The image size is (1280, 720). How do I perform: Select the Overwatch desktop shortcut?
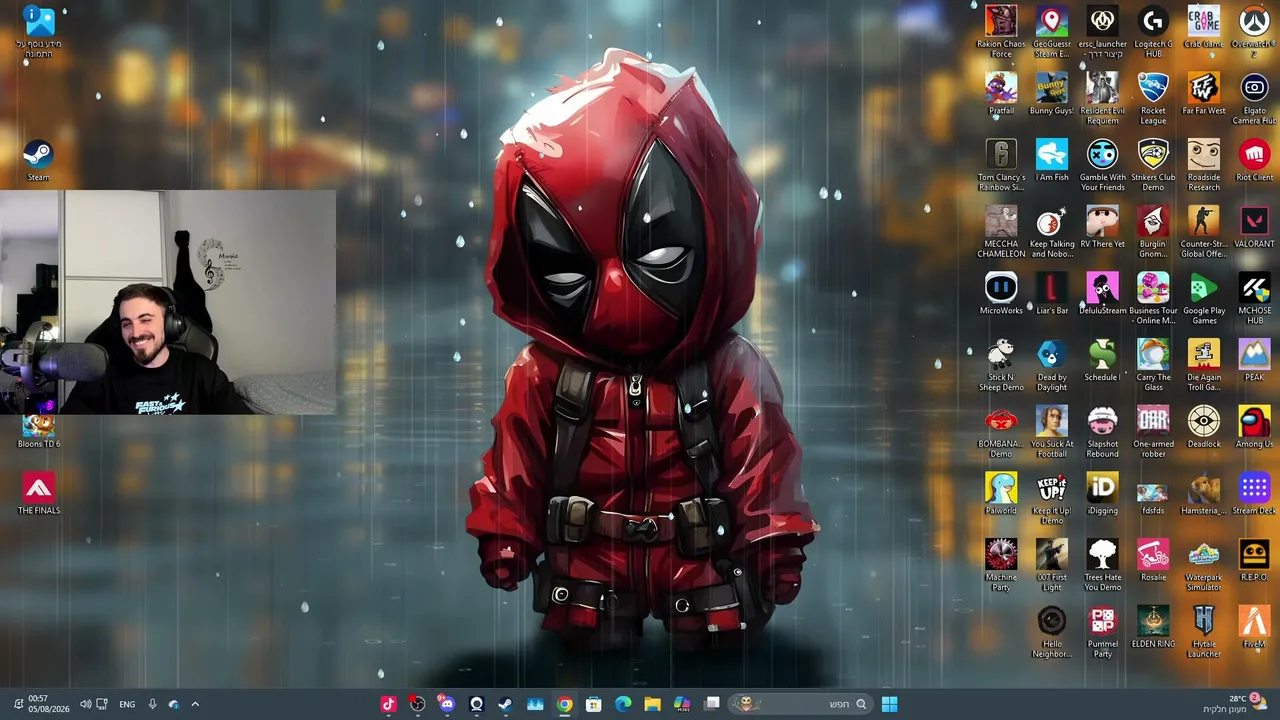tap(1254, 32)
